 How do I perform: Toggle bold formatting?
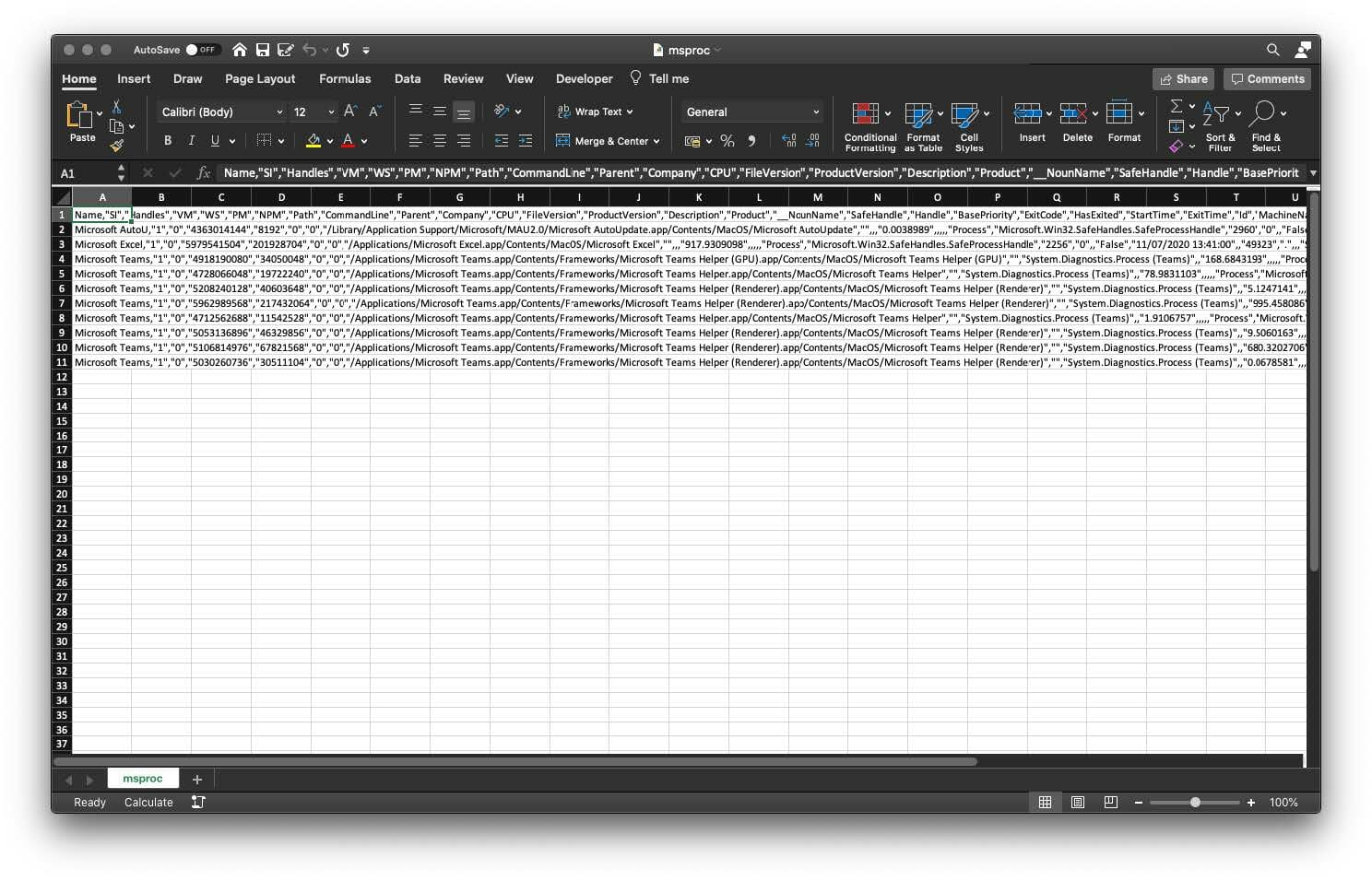pos(167,140)
